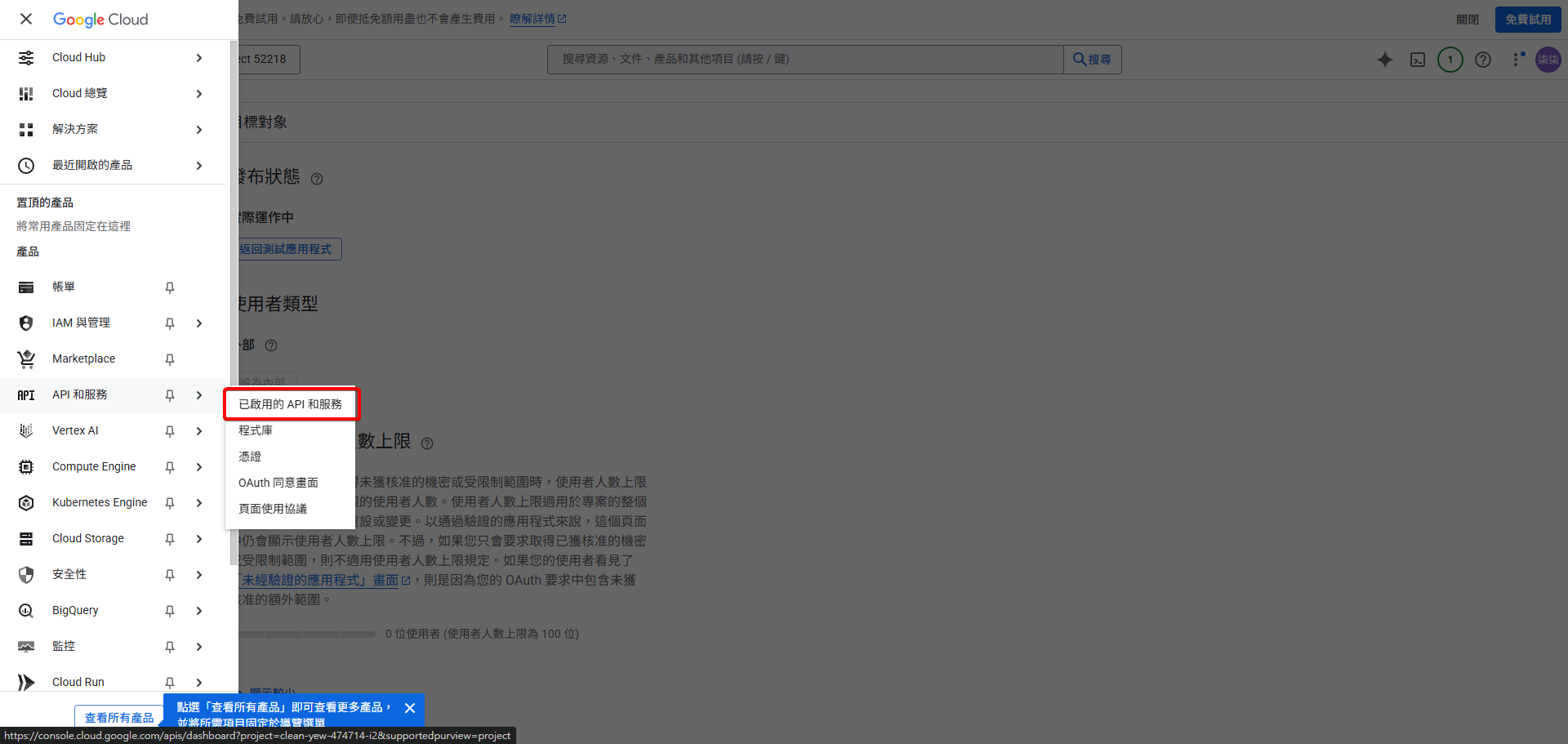Pin Vertex AI to the navigation menu

coord(169,430)
